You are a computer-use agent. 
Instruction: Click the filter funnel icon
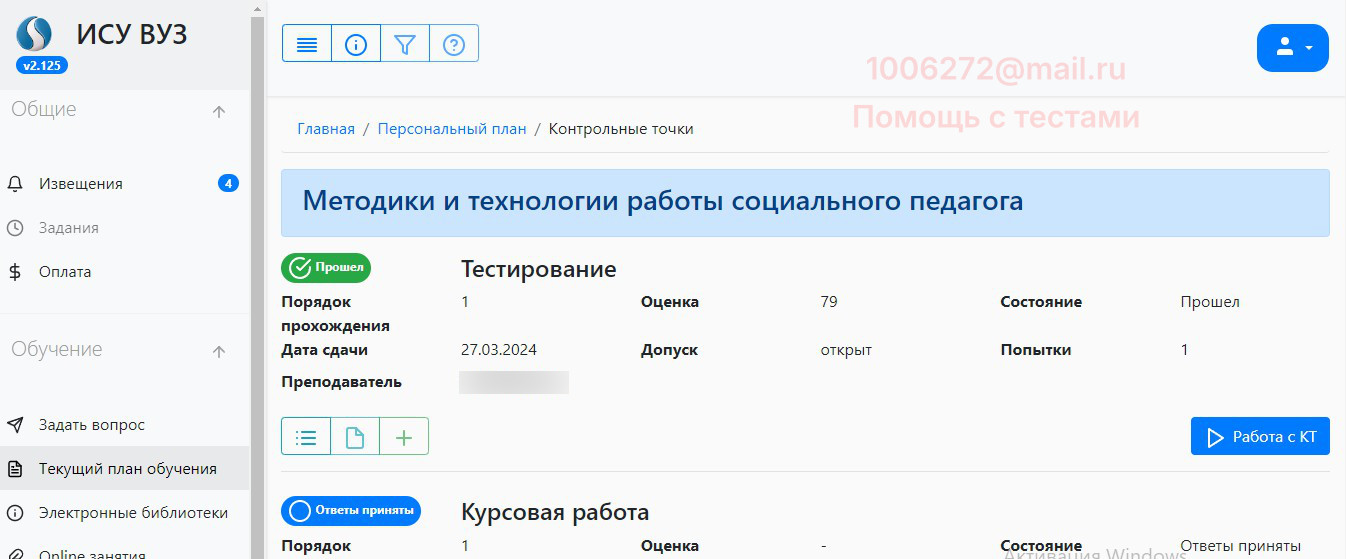click(405, 44)
